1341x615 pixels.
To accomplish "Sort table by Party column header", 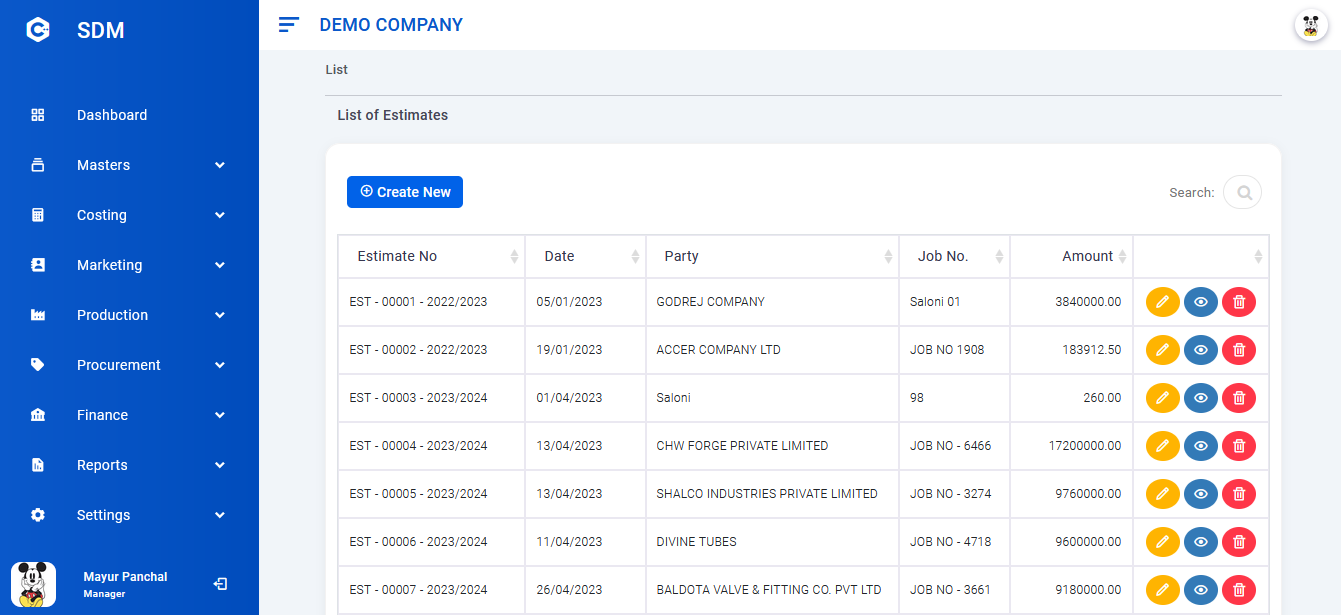I will tap(772, 257).
